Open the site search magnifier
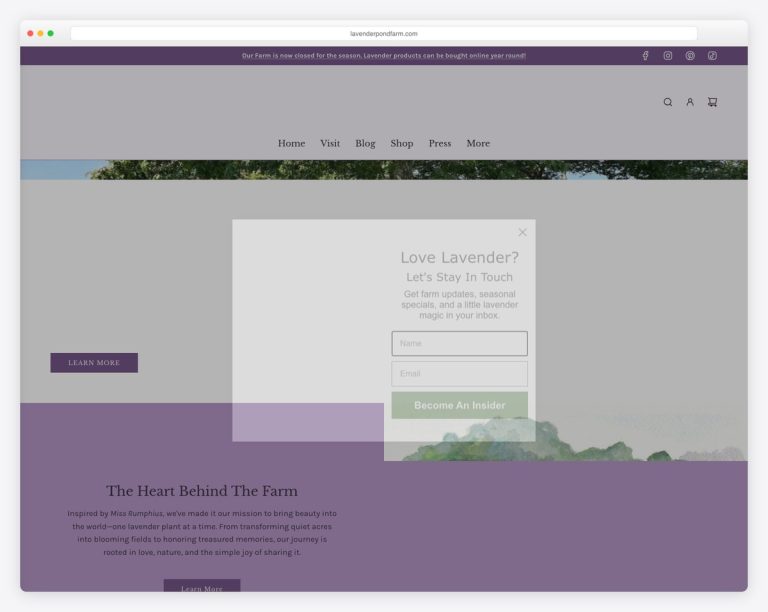 pyautogui.click(x=668, y=102)
